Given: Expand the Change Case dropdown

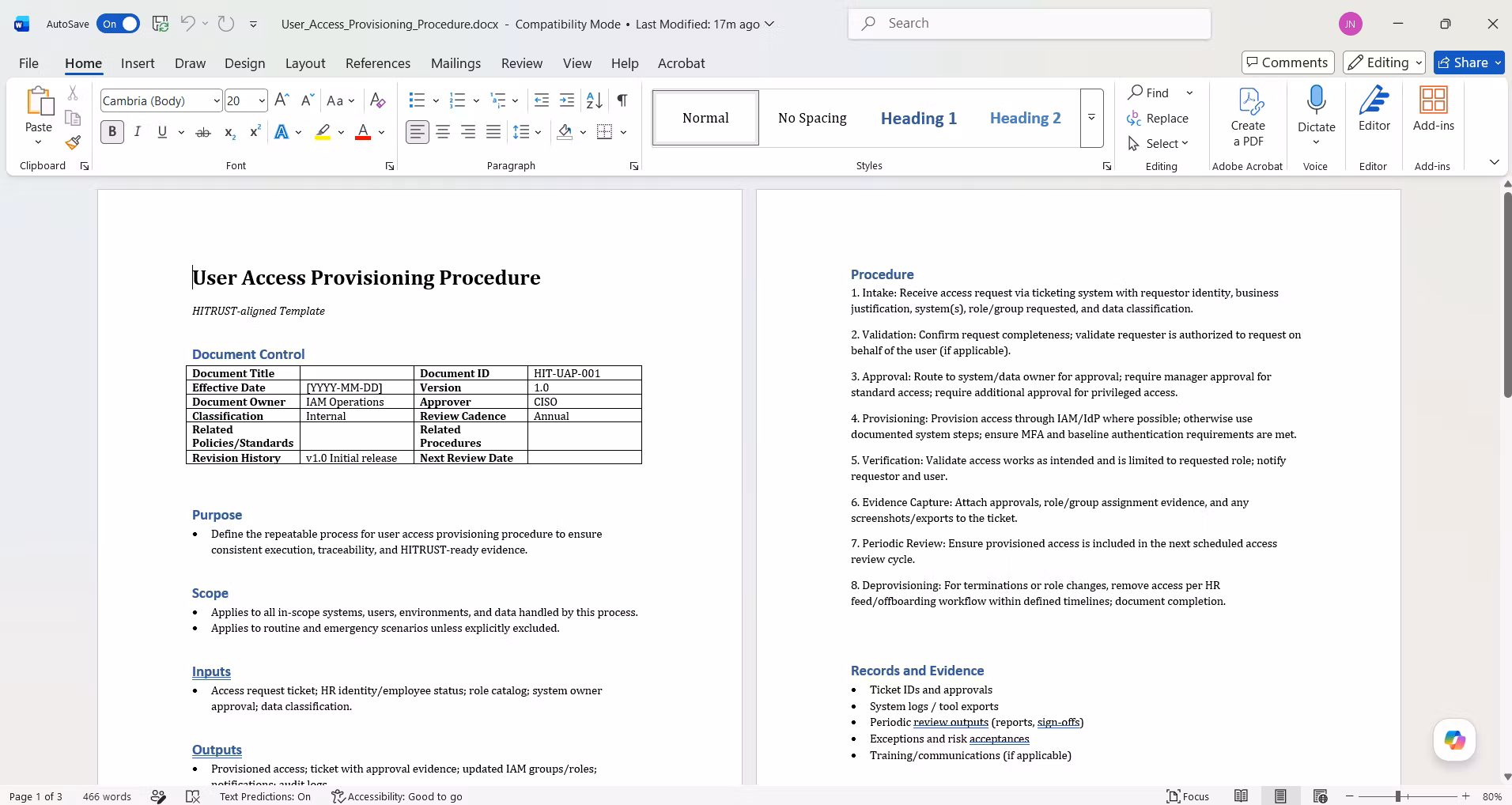Looking at the screenshot, I should click(x=351, y=100).
